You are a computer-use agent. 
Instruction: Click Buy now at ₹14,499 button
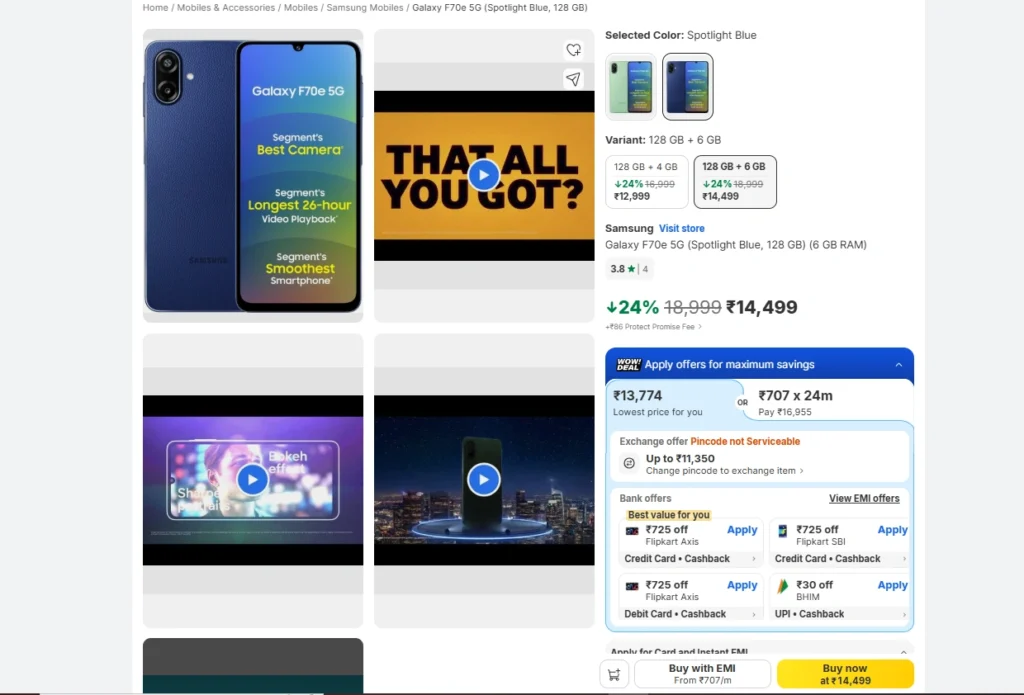tap(845, 674)
